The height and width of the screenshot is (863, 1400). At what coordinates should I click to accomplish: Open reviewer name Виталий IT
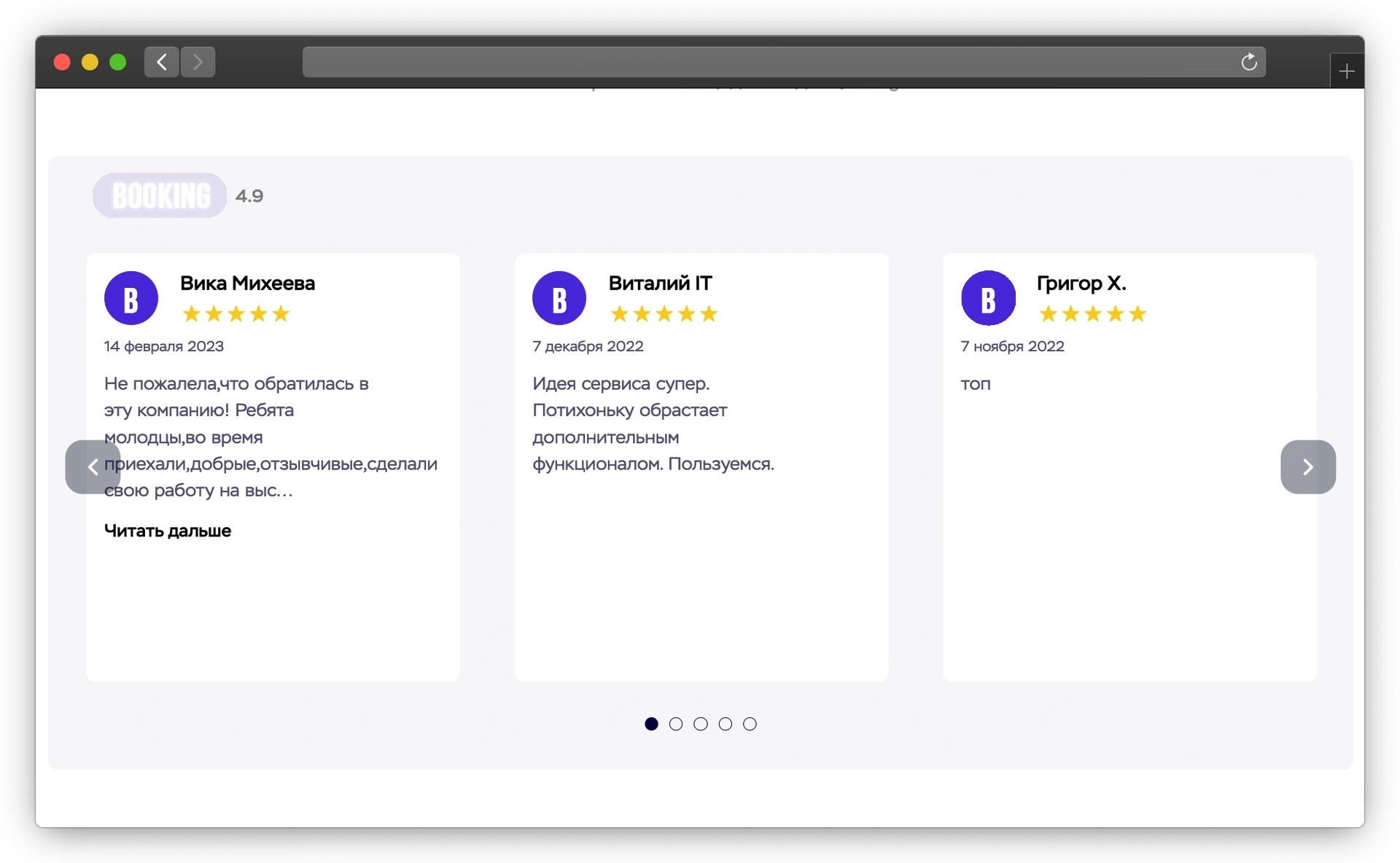pyautogui.click(x=660, y=283)
